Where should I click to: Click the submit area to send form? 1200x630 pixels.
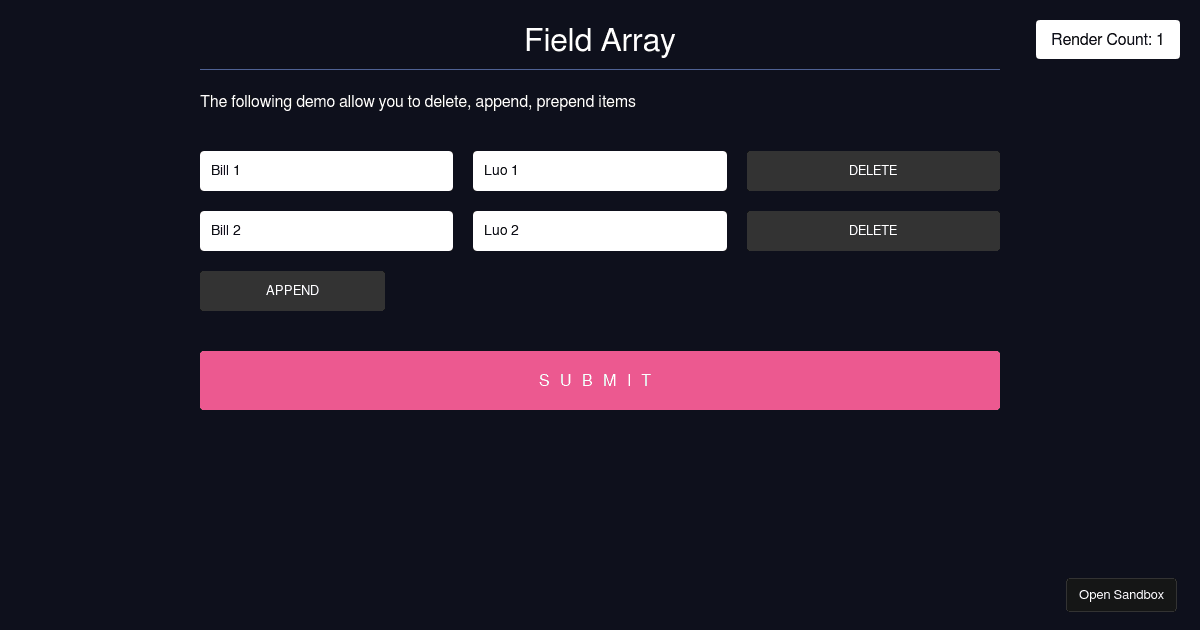pyautogui.click(x=600, y=380)
